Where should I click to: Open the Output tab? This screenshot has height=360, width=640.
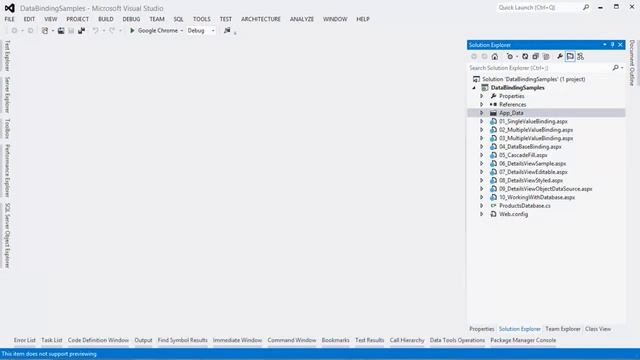click(x=143, y=340)
